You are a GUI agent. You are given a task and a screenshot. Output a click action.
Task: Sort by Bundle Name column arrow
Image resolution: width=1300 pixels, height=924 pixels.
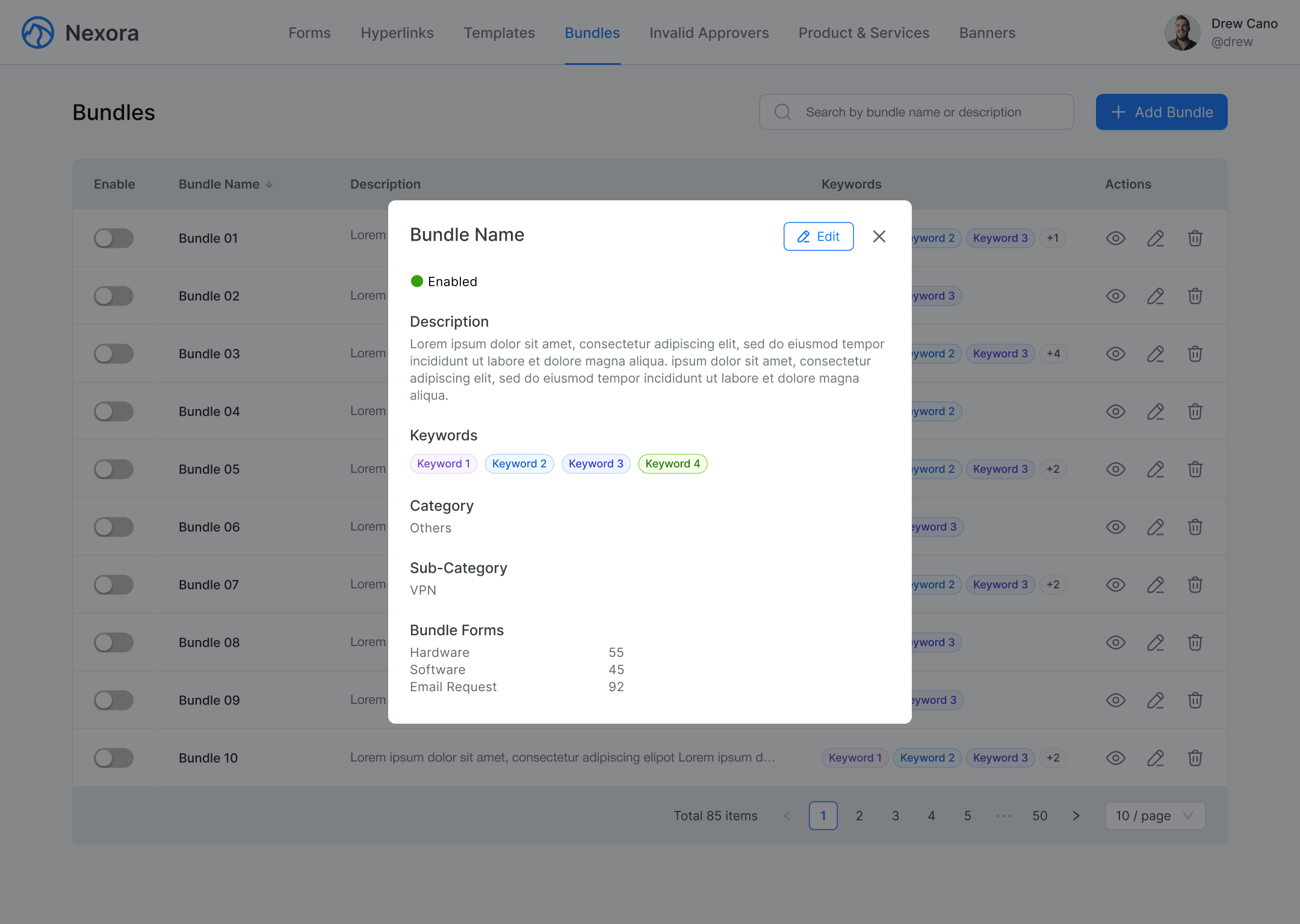click(x=269, y=184)
